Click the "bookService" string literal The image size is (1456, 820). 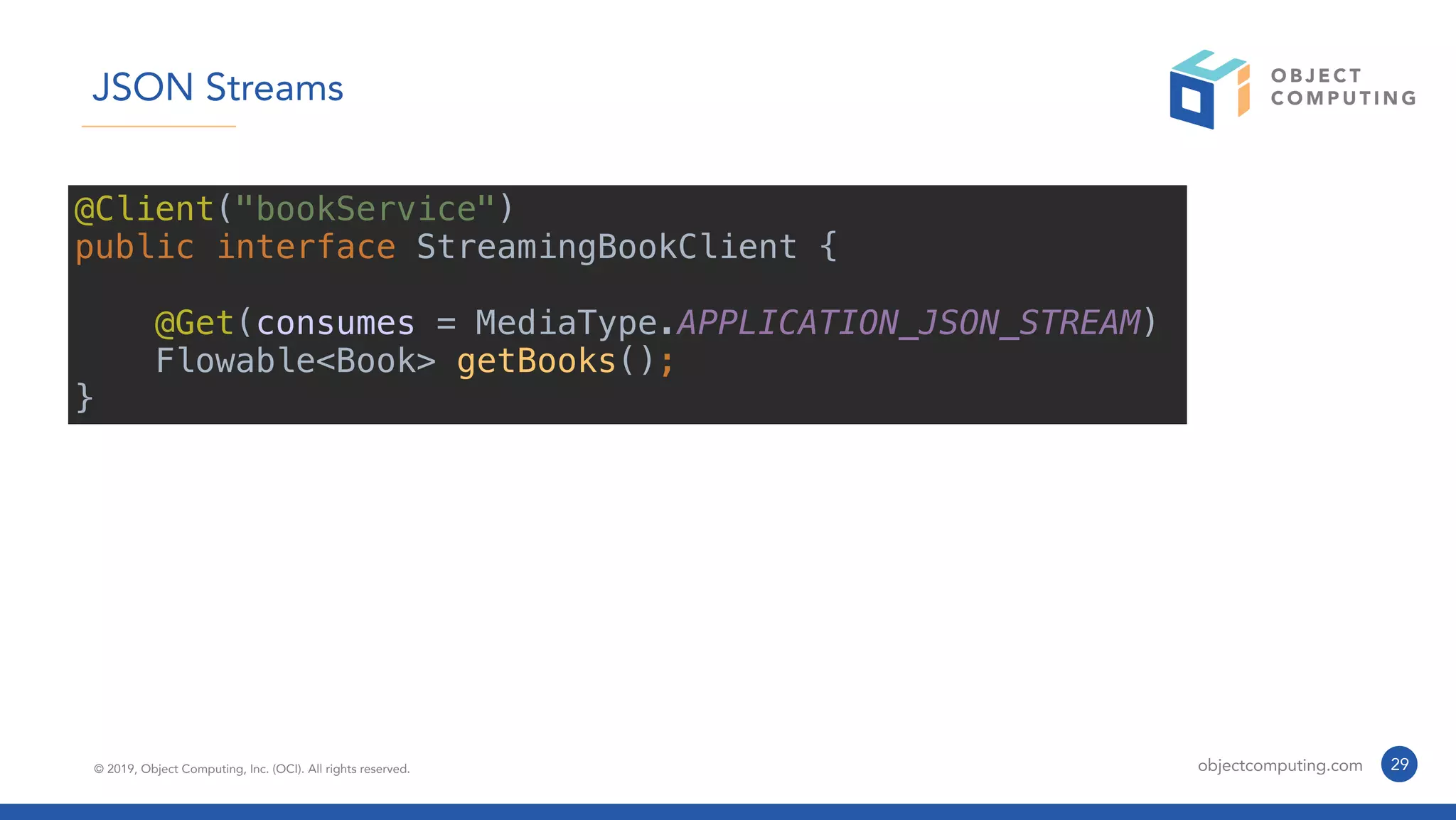pos(365,209)
